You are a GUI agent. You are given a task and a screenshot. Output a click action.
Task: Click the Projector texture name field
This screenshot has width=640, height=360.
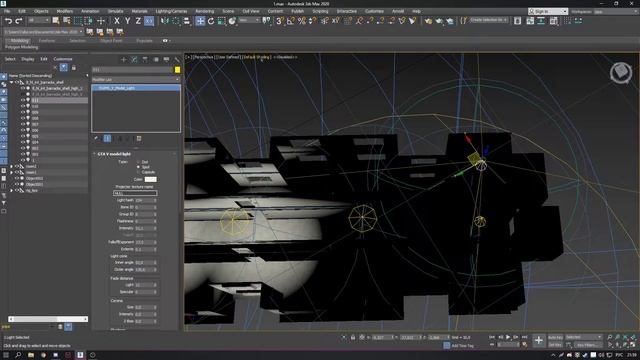click(135, 193)
